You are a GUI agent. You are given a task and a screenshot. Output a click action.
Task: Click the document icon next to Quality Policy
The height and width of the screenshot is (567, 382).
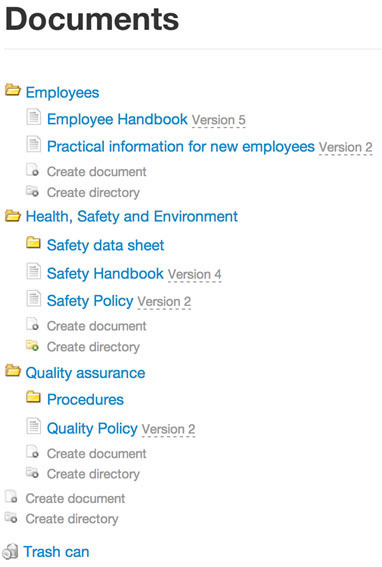pos(33,426)
